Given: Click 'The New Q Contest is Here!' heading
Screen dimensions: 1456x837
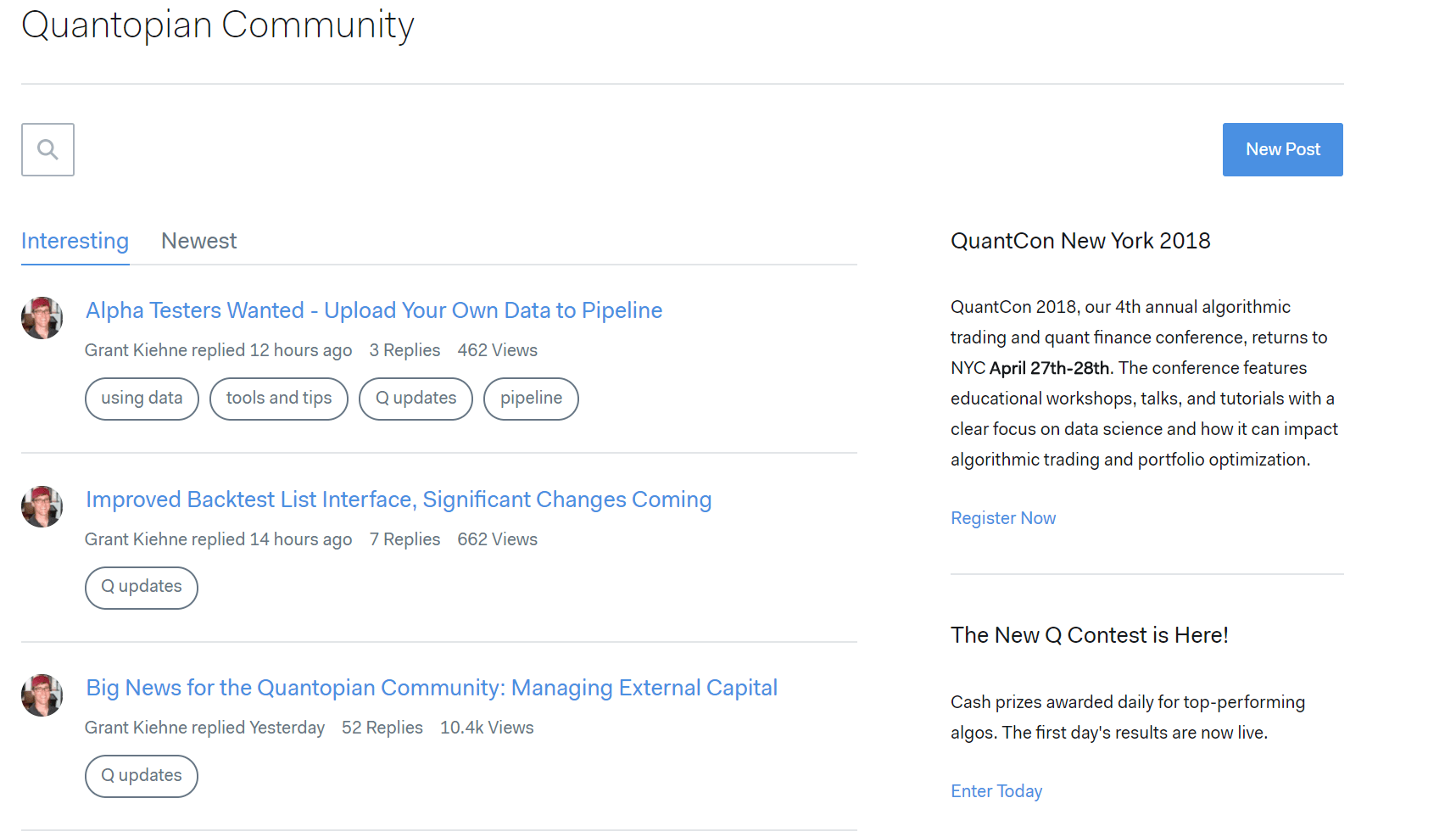Looking at the screenshot, I should point(1090,635).
